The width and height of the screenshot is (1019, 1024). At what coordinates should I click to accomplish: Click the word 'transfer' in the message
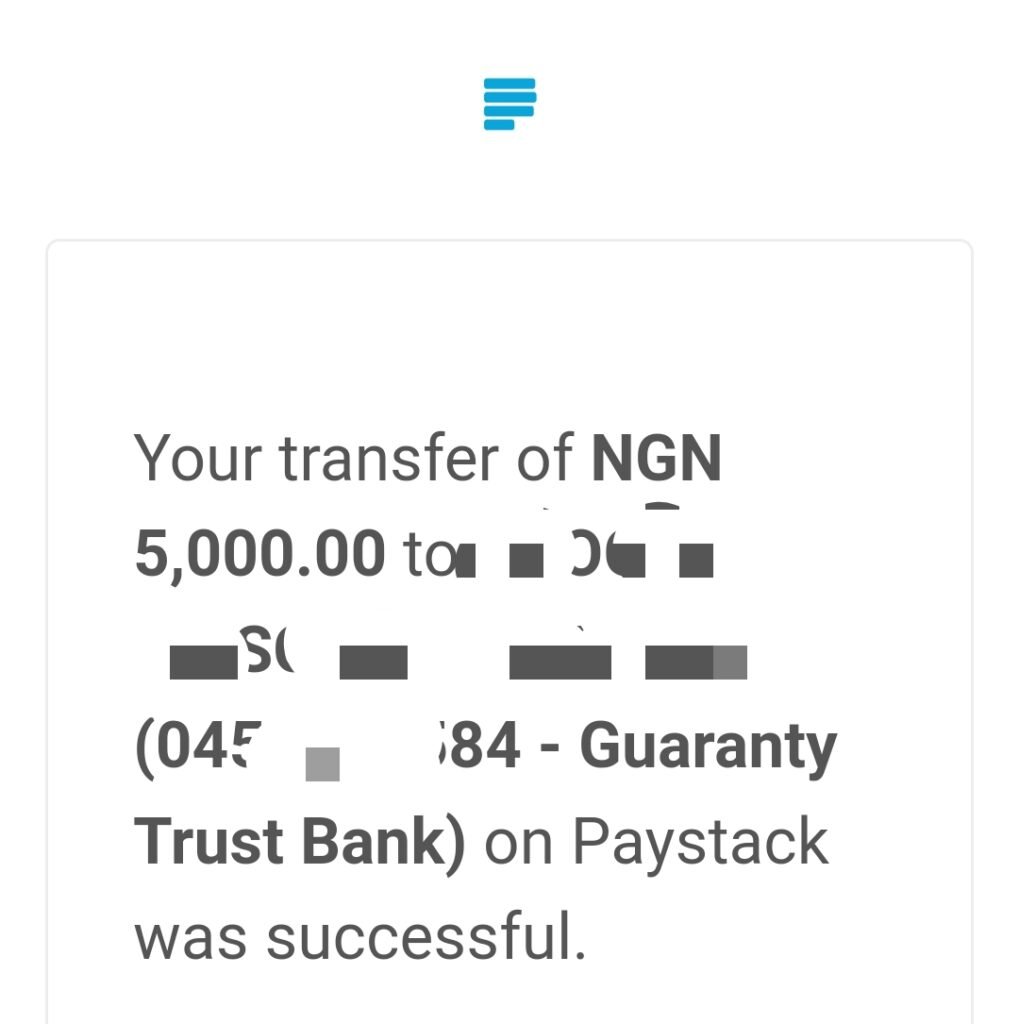tap(389, 458)
